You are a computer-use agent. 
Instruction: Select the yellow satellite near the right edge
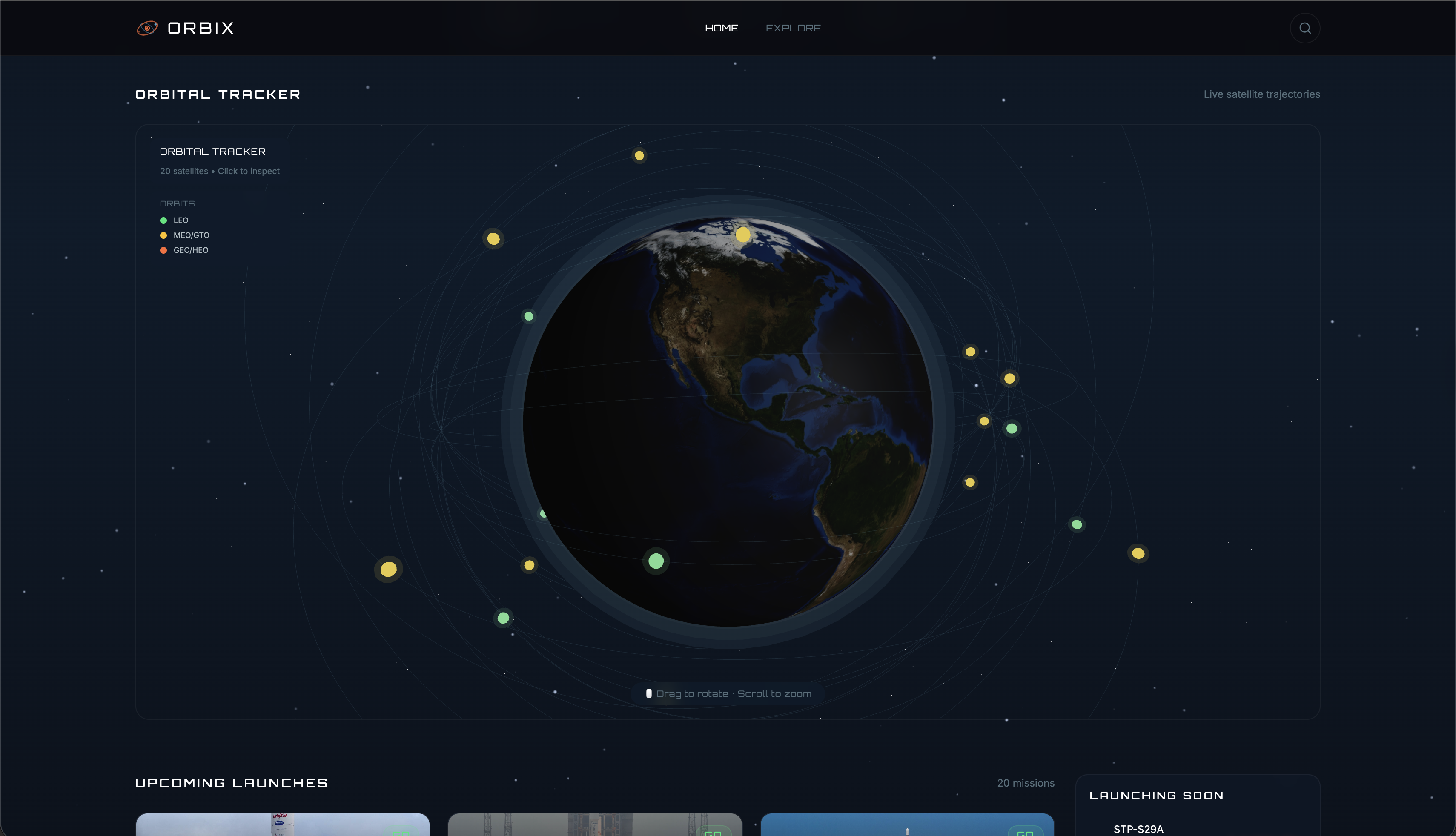tap(1138, 553)
